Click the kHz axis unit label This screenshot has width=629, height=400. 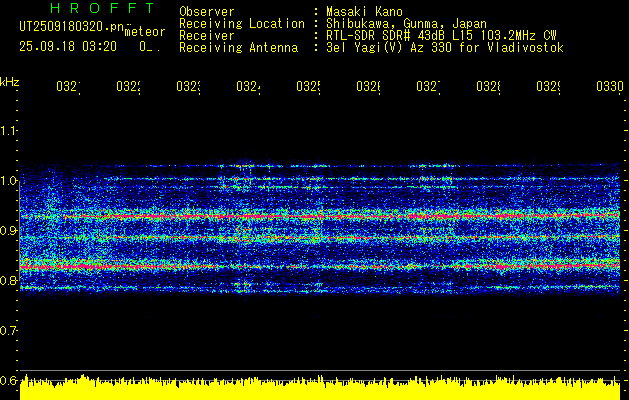click(9, 82)
